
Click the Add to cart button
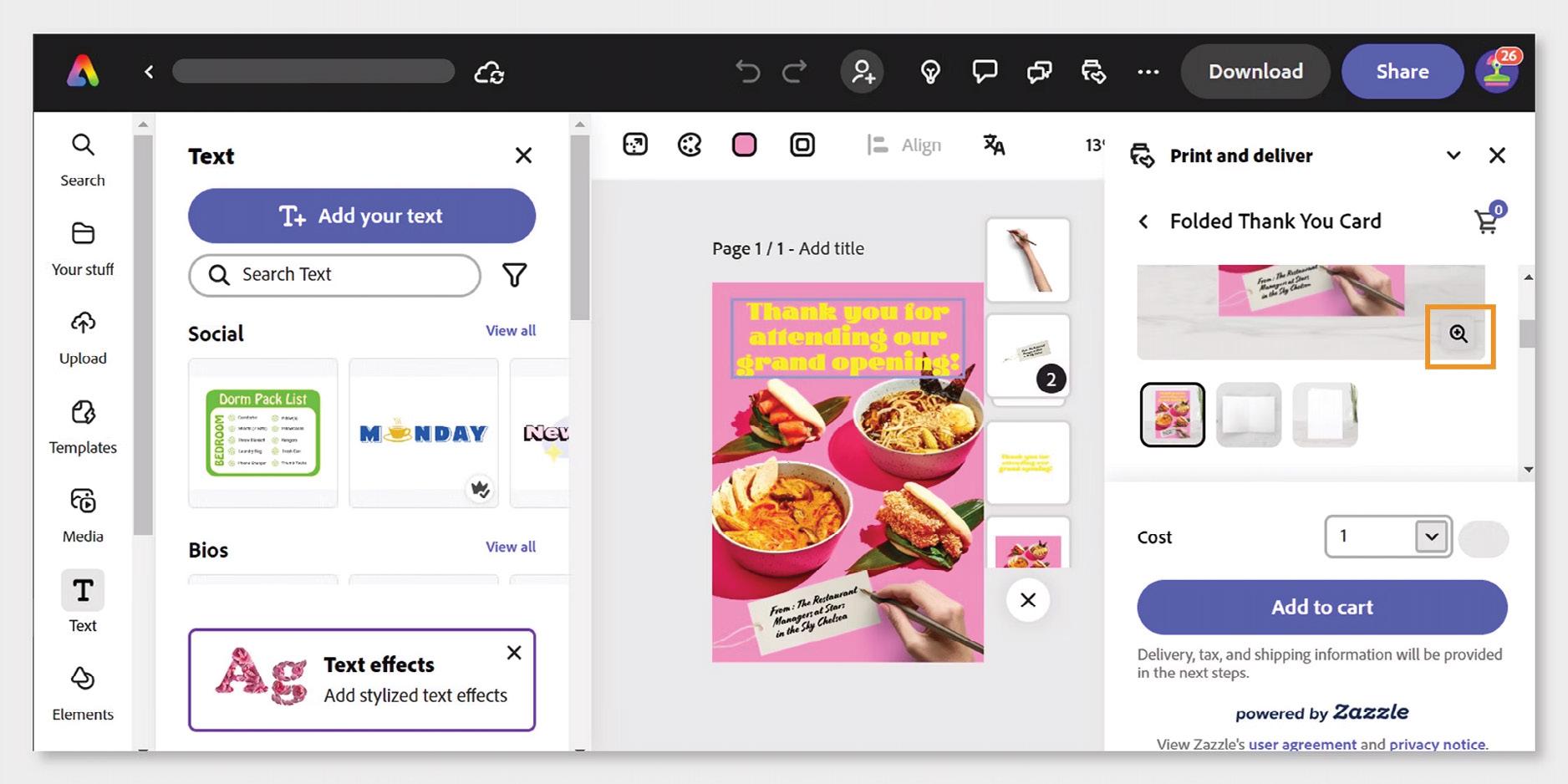(1322, 608)
